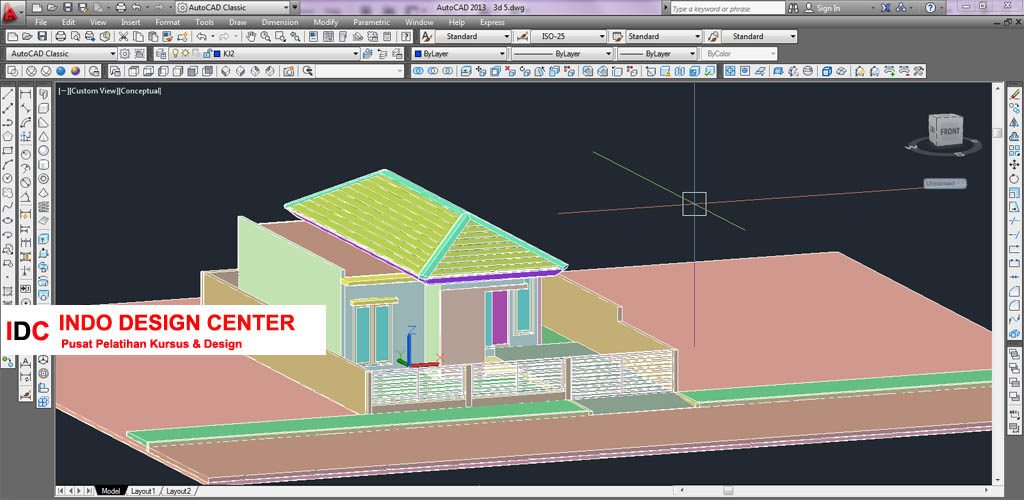Screen dimensions: 1024x500
Task: Click Sign In in the title bar
Action: 829,8
